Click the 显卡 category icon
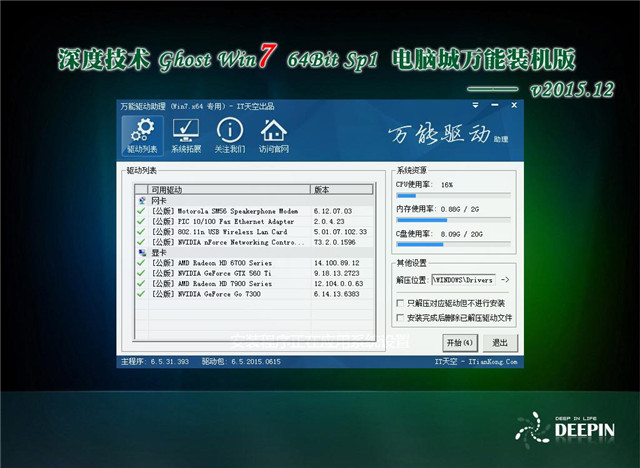 (142, 253)
